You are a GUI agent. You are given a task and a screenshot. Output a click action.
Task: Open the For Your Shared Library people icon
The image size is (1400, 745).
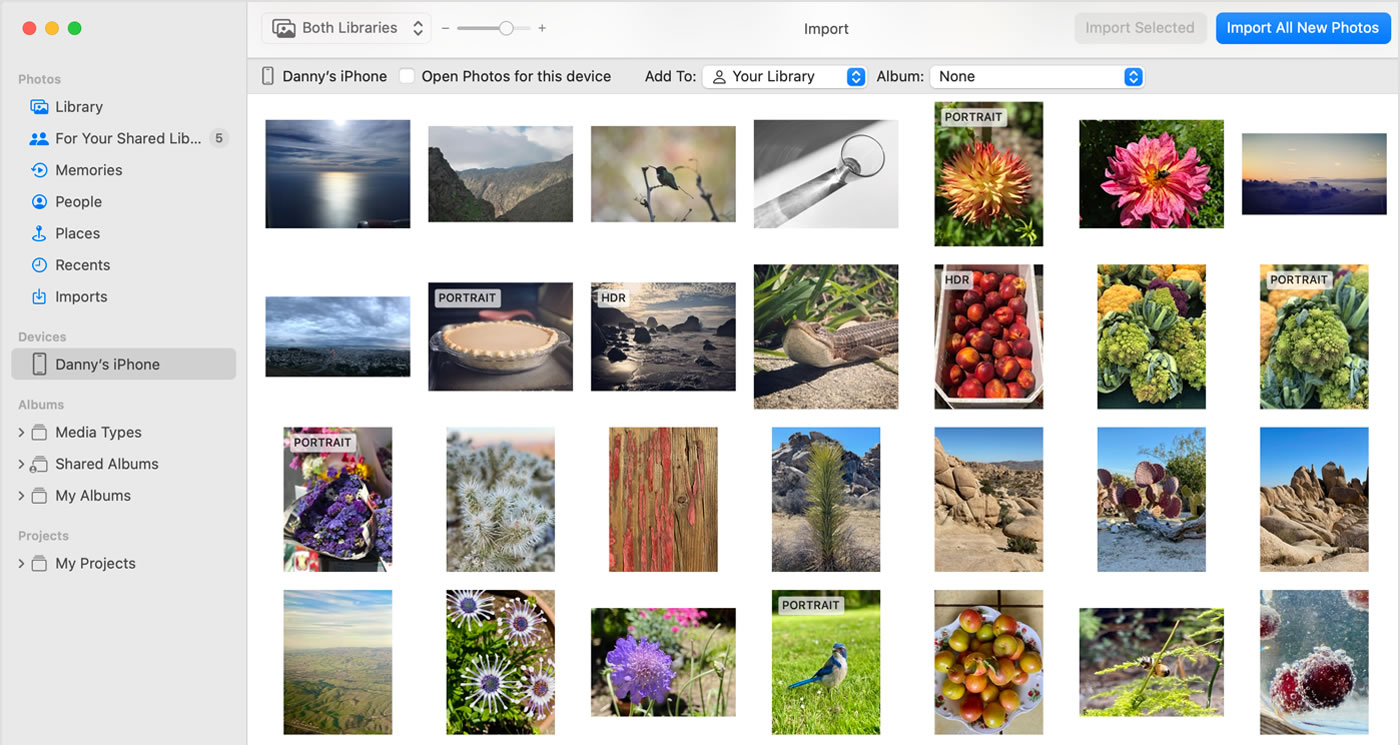click(39, 139)
